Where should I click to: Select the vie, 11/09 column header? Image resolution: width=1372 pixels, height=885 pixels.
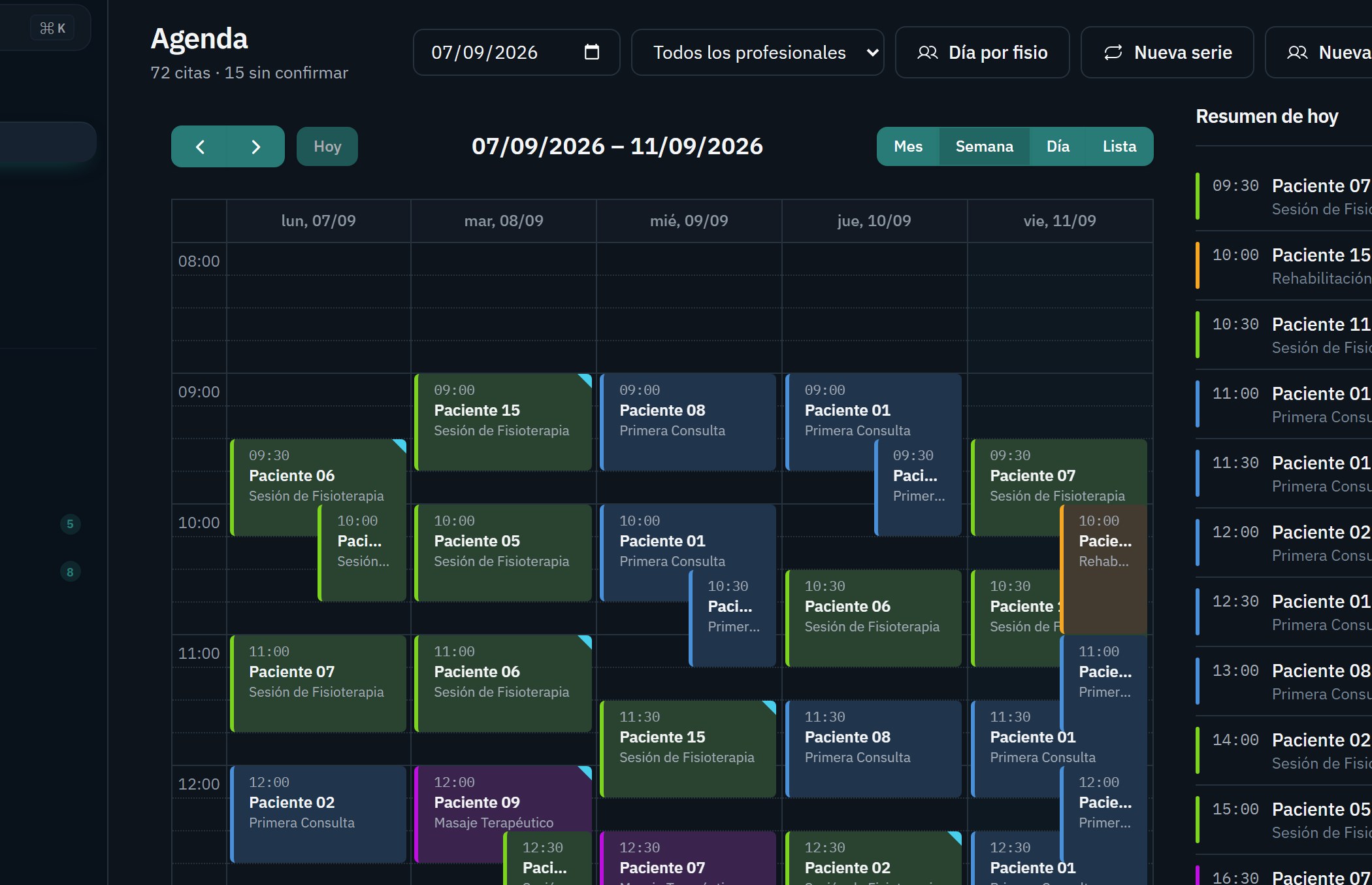1060,221
